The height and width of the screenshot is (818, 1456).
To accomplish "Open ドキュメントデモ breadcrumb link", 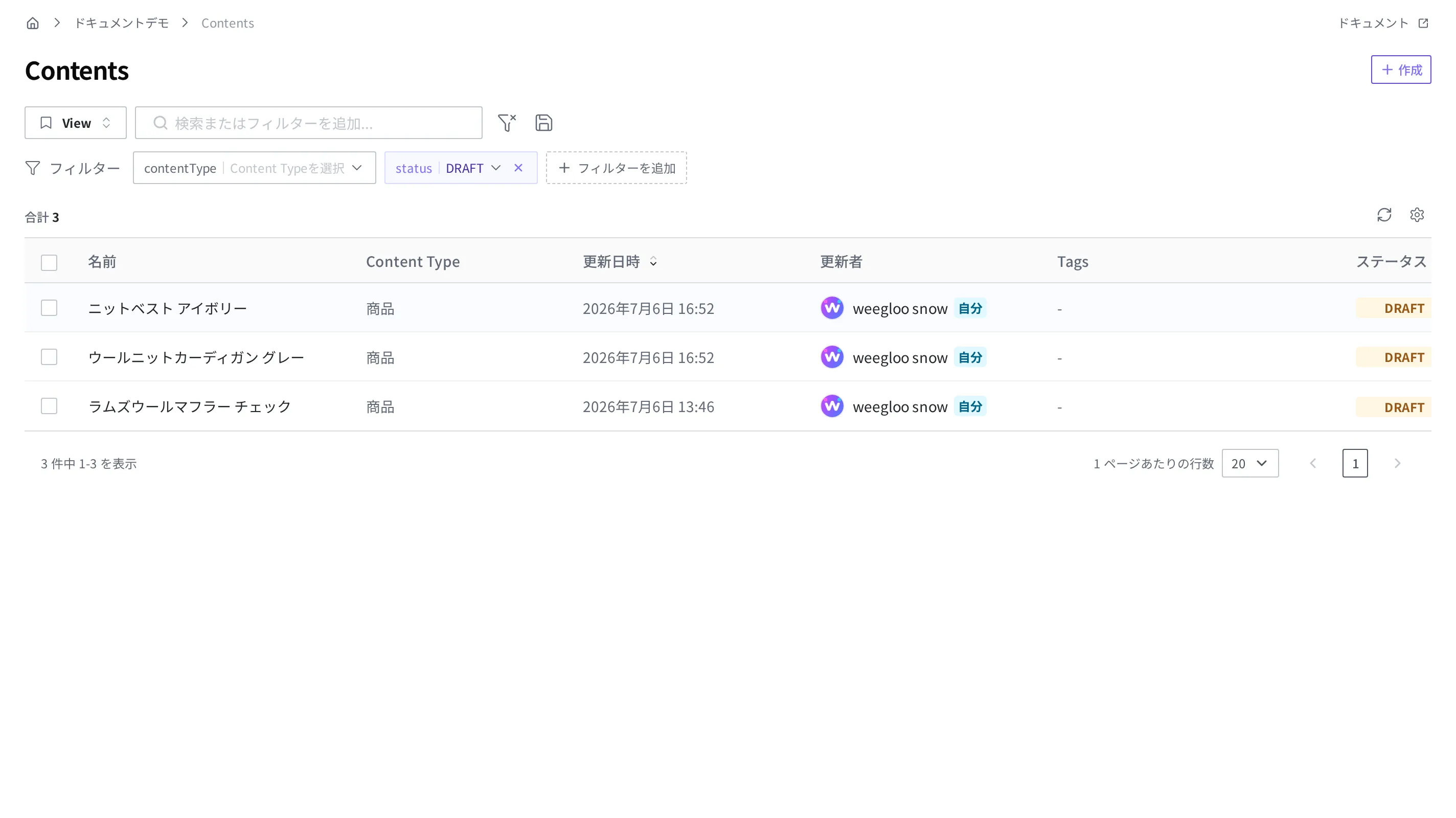I will pyautogui.click(x=122, y=23).
